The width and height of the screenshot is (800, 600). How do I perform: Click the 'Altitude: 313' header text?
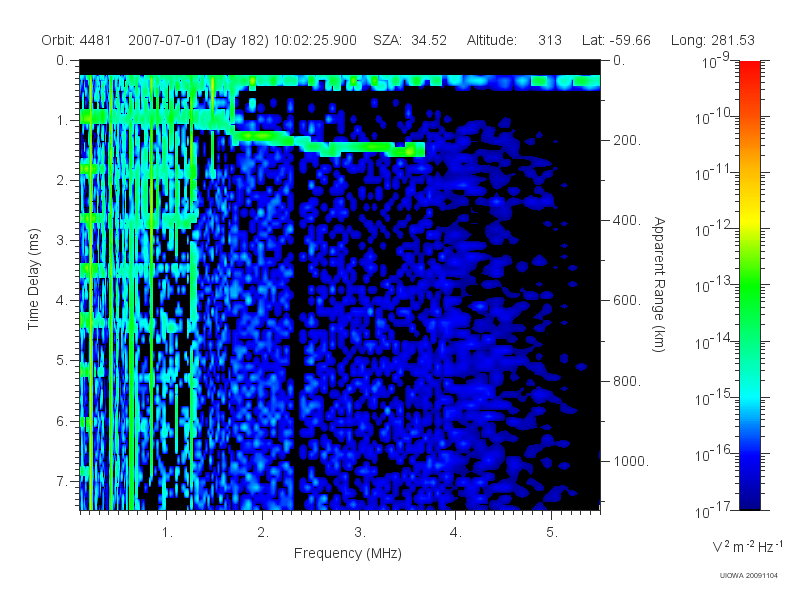(x=514, y=40)
